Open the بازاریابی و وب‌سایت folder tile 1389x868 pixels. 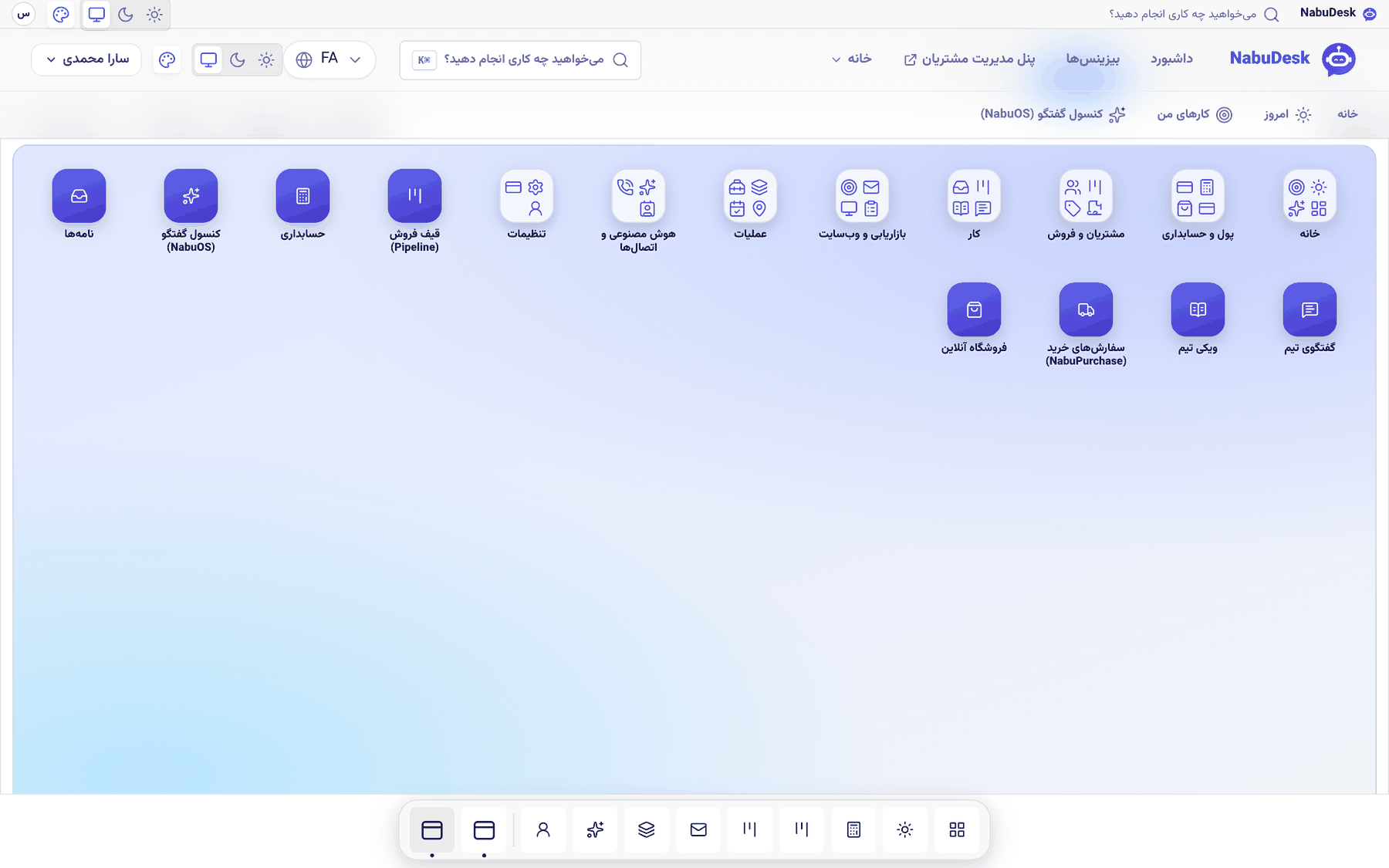click(862, 197)
